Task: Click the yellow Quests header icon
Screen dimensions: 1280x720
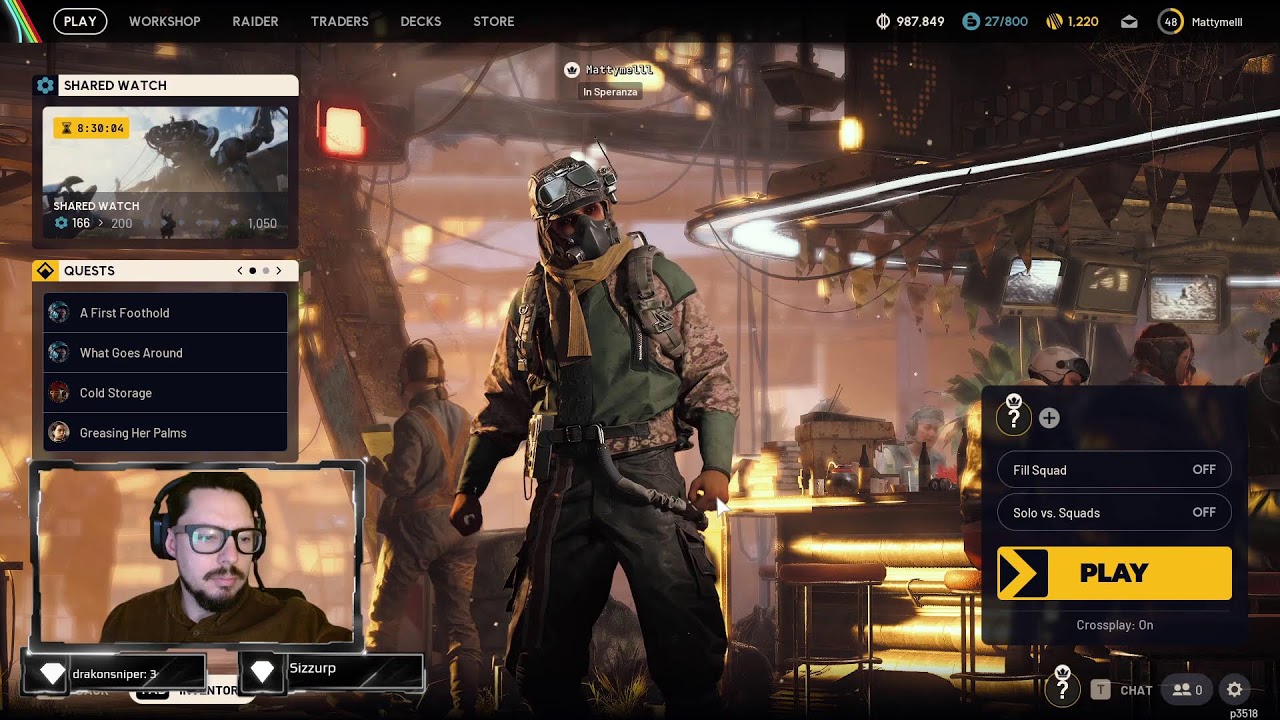Action: [45, 271]
